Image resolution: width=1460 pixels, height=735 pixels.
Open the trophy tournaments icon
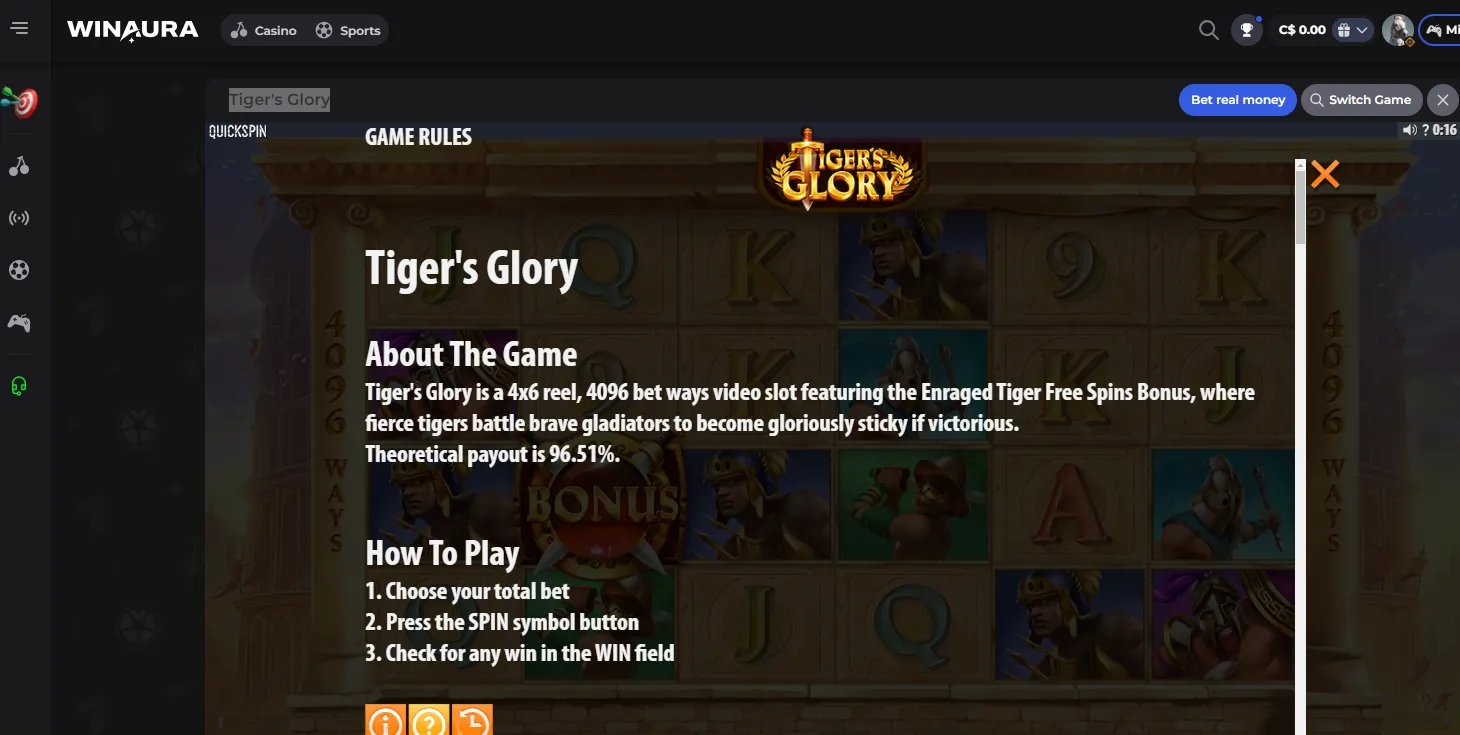point(1246,30)
